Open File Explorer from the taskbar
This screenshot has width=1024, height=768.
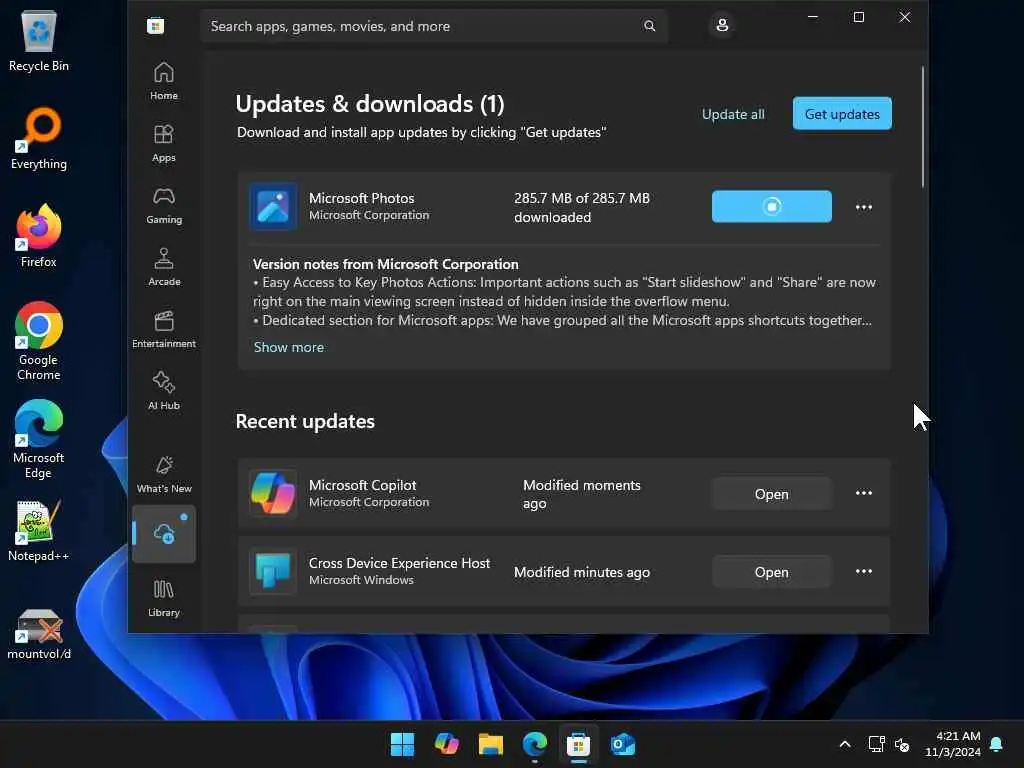coord(490,744)
